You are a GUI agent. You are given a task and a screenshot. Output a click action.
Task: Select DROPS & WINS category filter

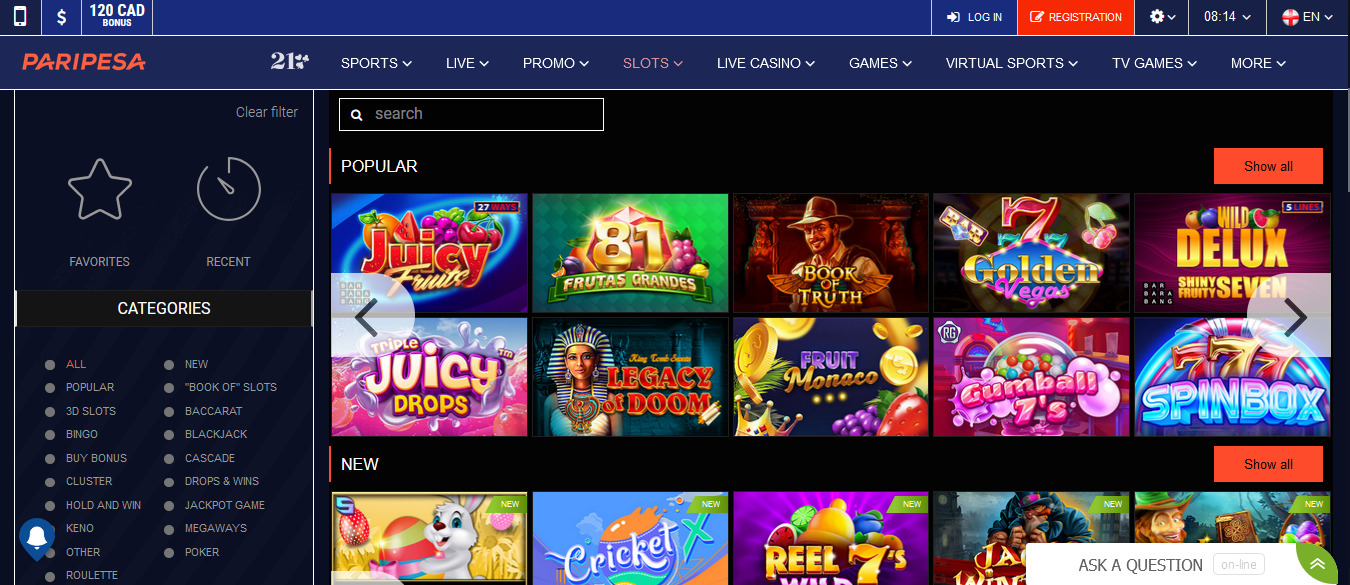point(222,481)
